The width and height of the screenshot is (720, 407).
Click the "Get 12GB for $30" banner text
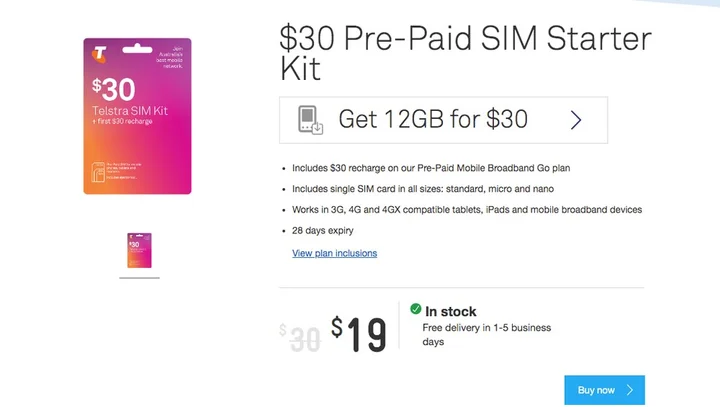pyautogui.click(x=433, y=120)
